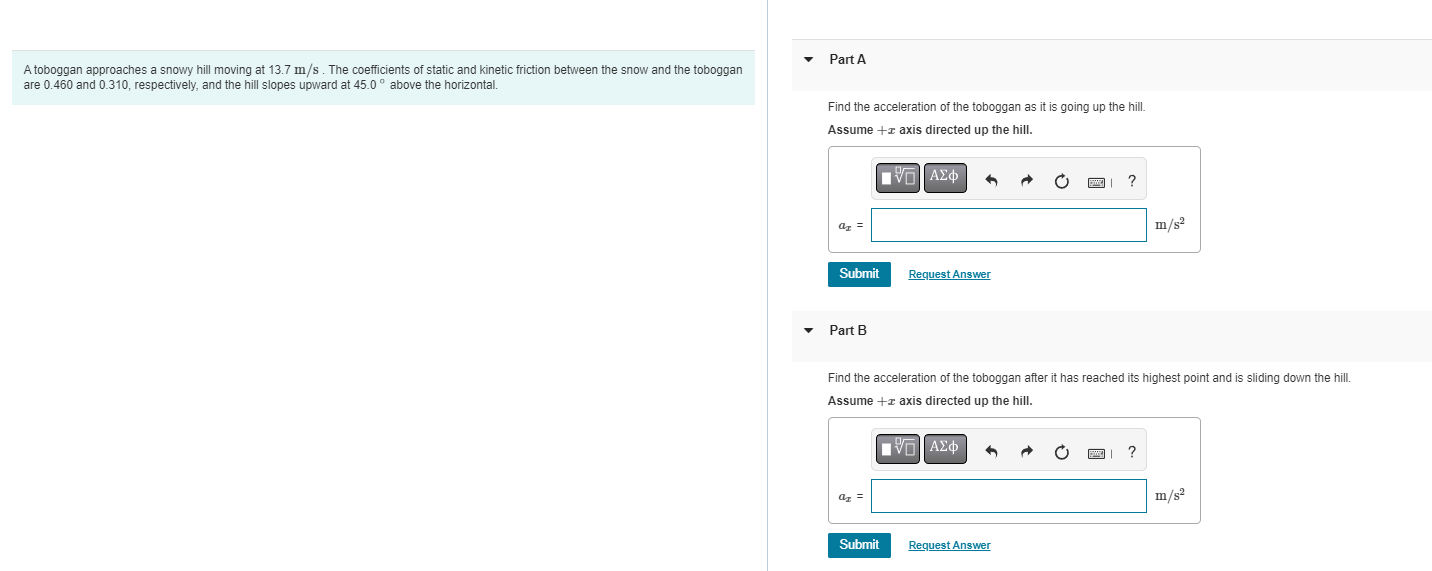The height and width of the screenshot is (571, 1432).
Task: Open the math templates button in Part B
Action: pyautogui.click(x=899, y=449)
